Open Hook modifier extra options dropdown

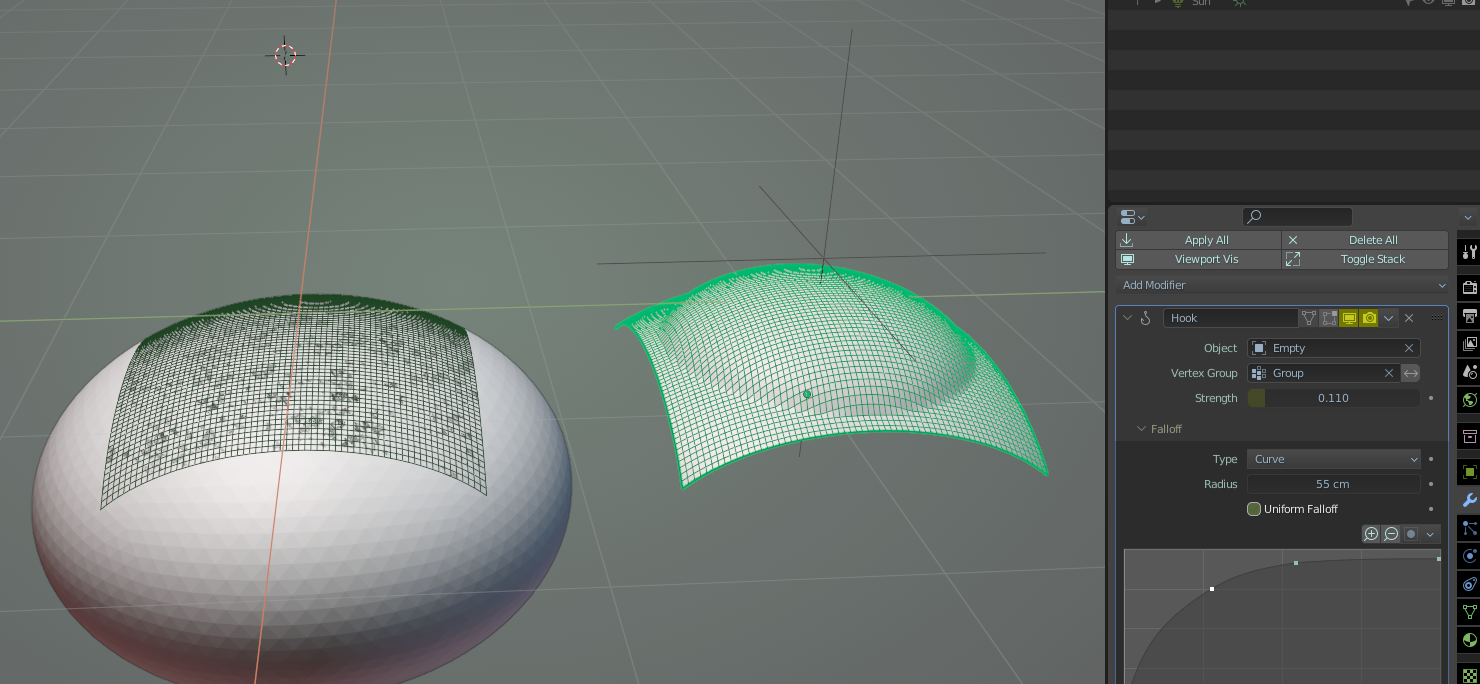(x=1388, y=318)
